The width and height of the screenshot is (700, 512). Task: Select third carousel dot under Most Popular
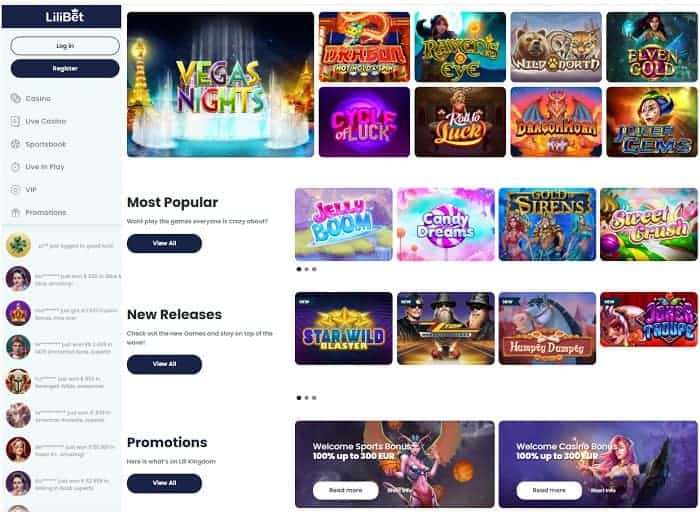pyautogui.click(x=314, y=269)
